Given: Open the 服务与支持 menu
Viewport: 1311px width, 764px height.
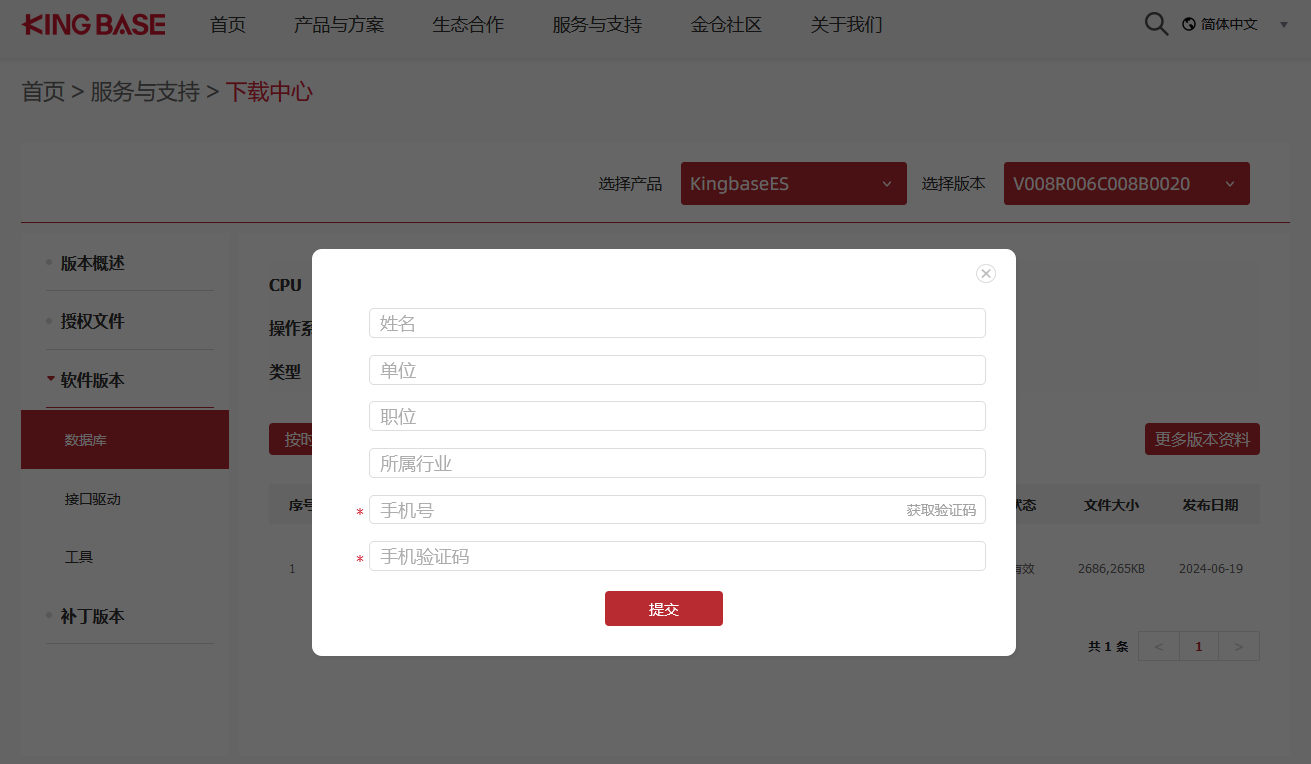Looking at the screenshot, I should tap(597, 25).
